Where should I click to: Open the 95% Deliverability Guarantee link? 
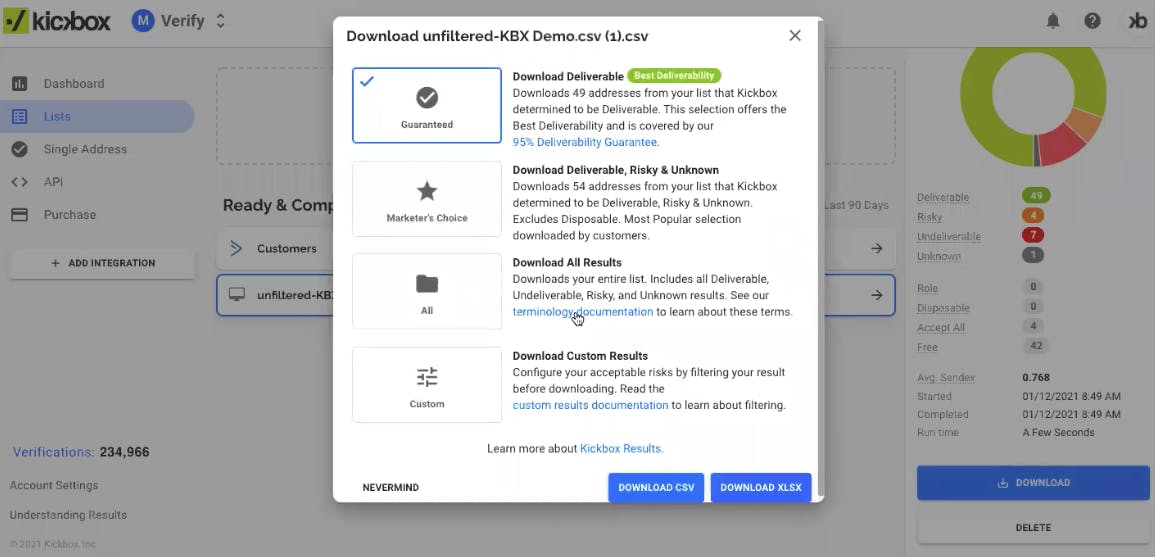585,142
